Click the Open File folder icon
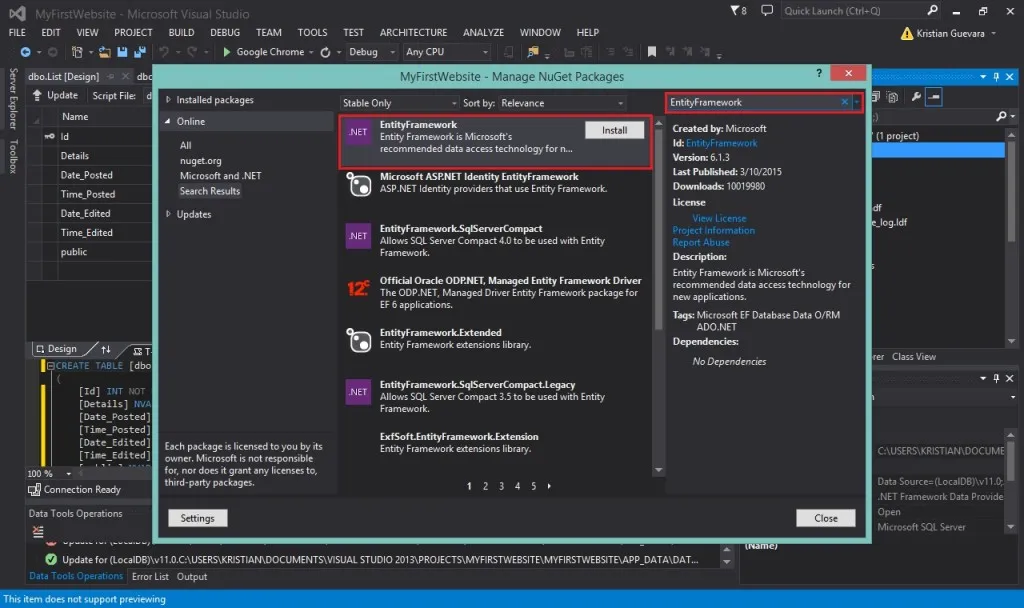Image resolution: width=1024 pixels, height=608 pixels. coord(104,52)
